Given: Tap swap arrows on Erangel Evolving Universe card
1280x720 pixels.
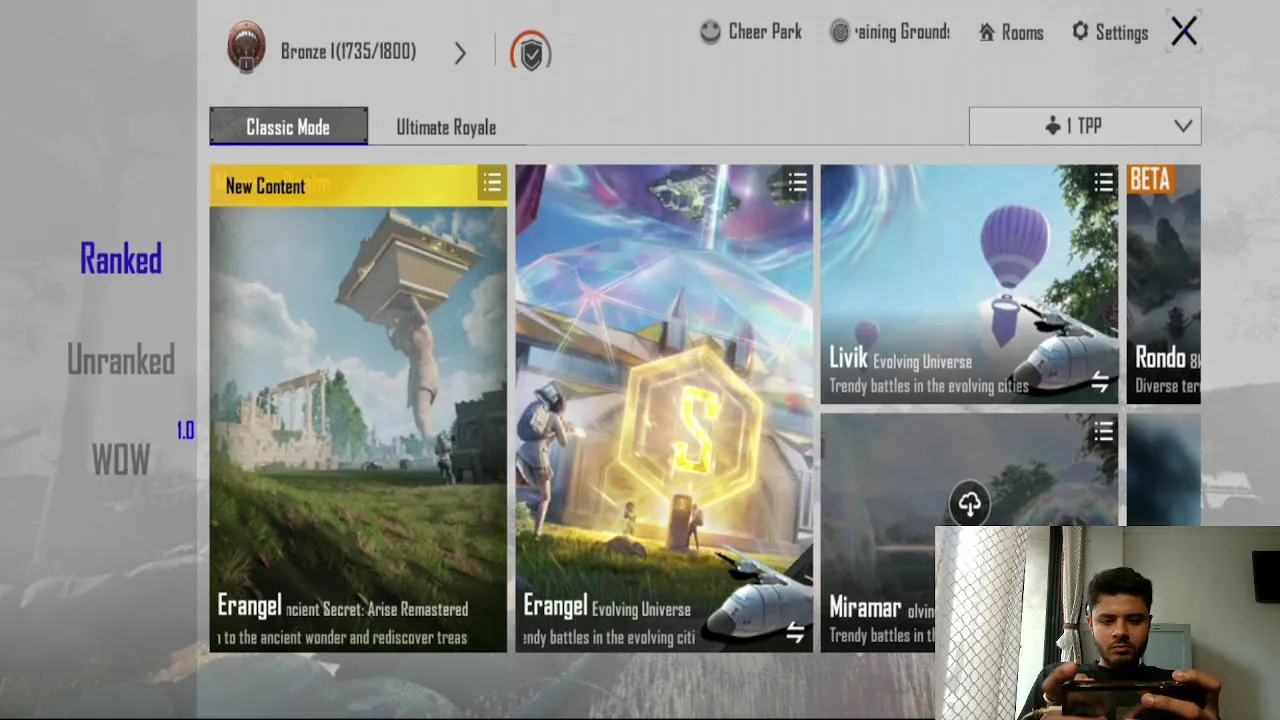Looking at the screenshot, I should pyautogui.click(x=795, y=632).
